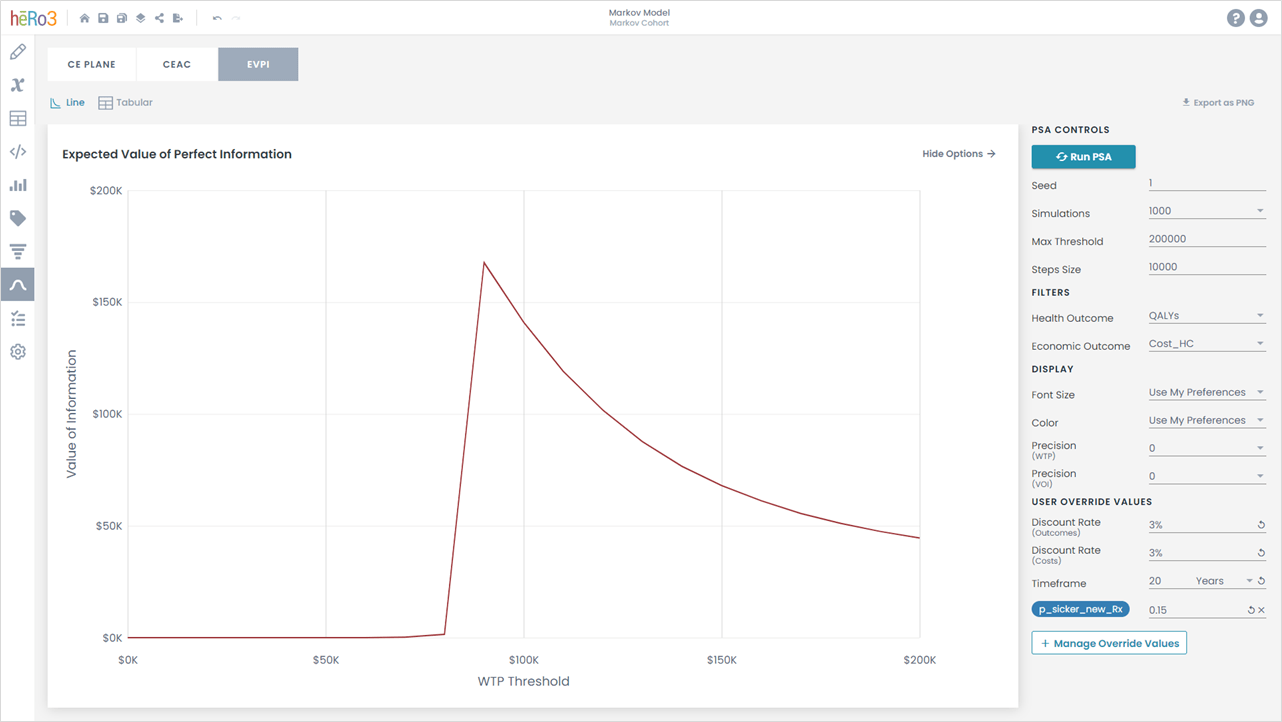Open the Economic Outcome dropdown

[1207, 344]
